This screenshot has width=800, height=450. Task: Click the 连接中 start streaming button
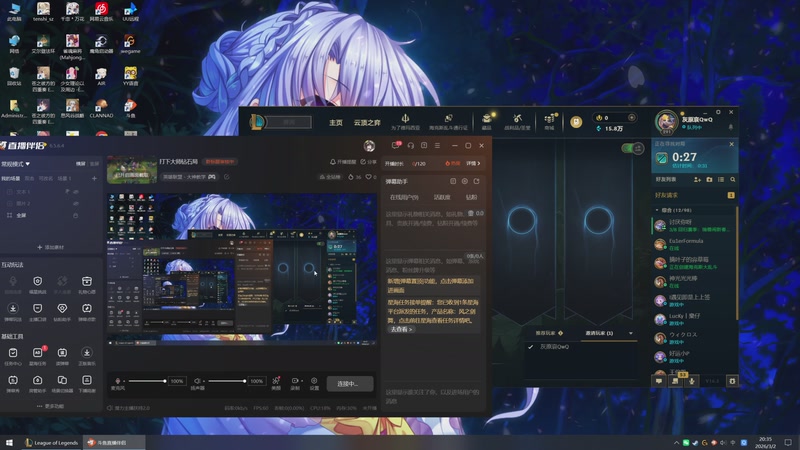pos(349,384)
